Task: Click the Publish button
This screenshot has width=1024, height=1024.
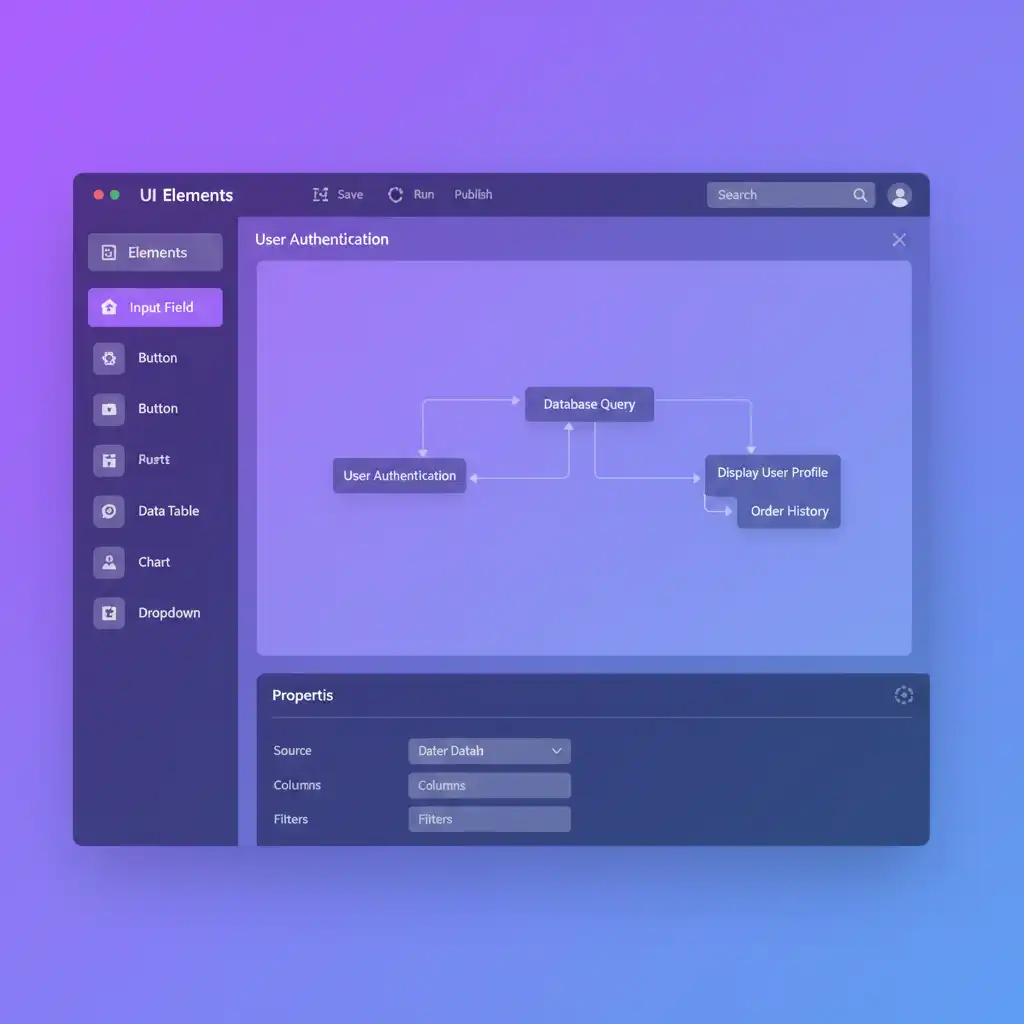Action: (x=473, y=195)
